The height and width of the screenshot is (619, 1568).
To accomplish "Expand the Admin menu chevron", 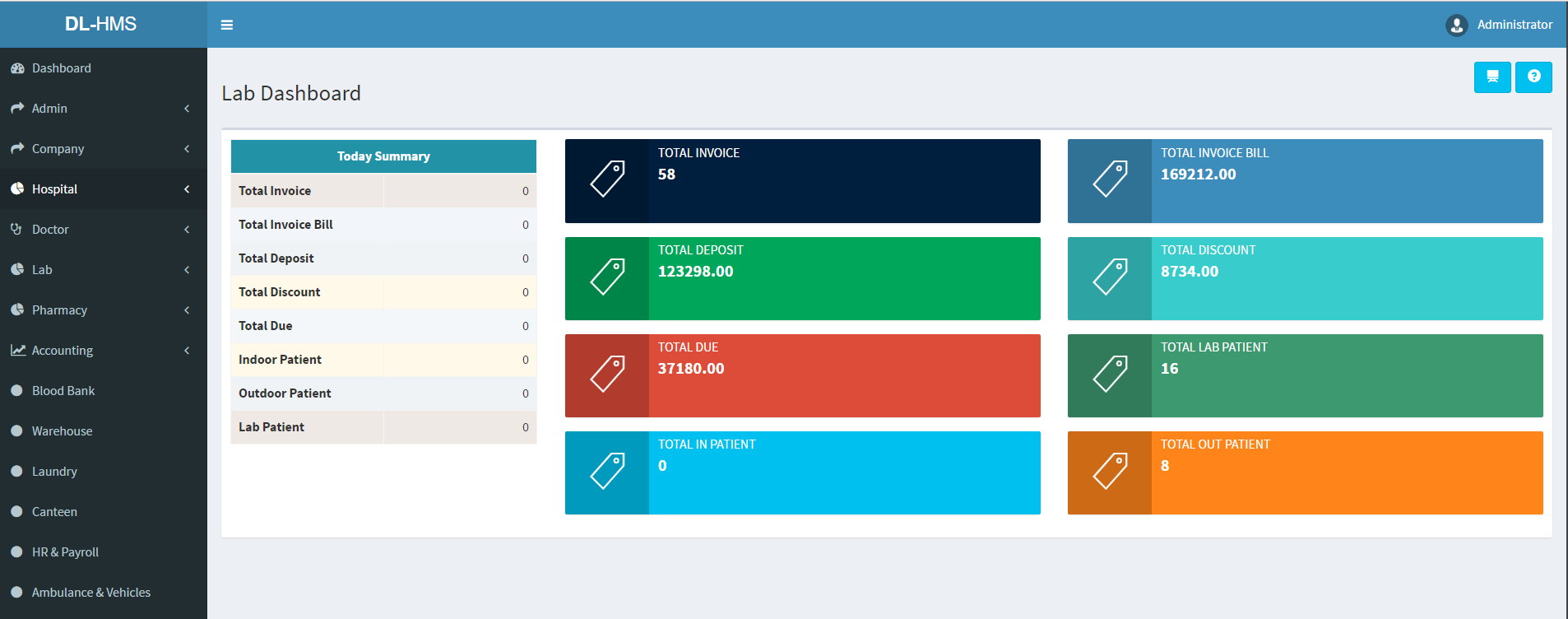I will click(x=187, y=109).
